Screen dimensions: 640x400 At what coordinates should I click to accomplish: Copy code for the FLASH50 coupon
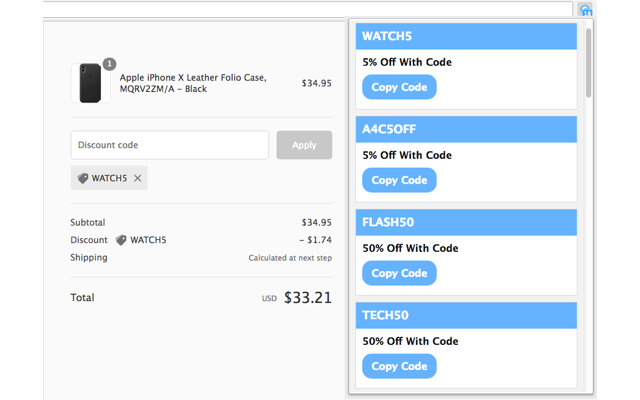tap(399, 273)
